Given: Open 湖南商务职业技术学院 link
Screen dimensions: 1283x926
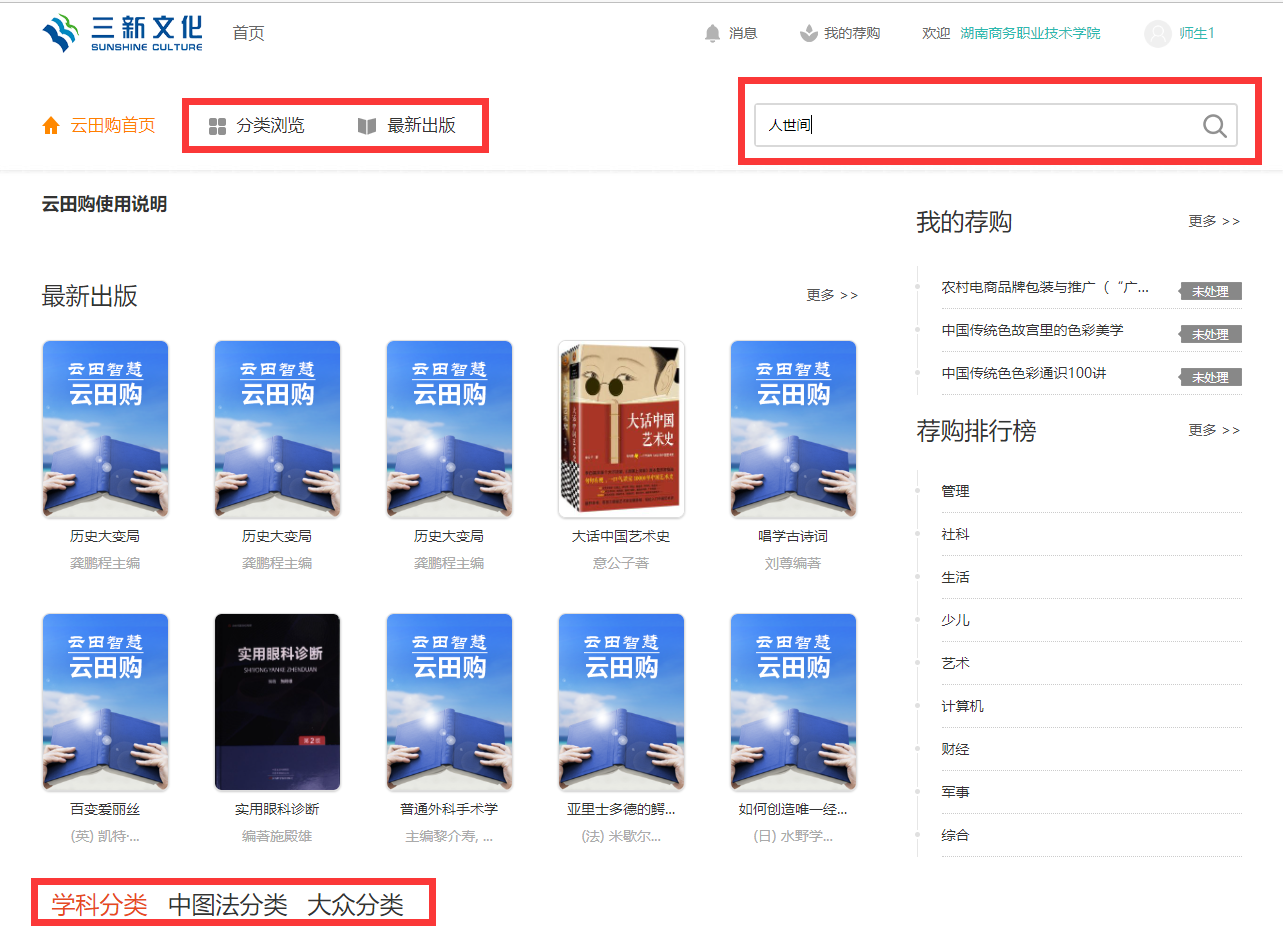Looking at the screenshot, I should tap(1030, 33).
